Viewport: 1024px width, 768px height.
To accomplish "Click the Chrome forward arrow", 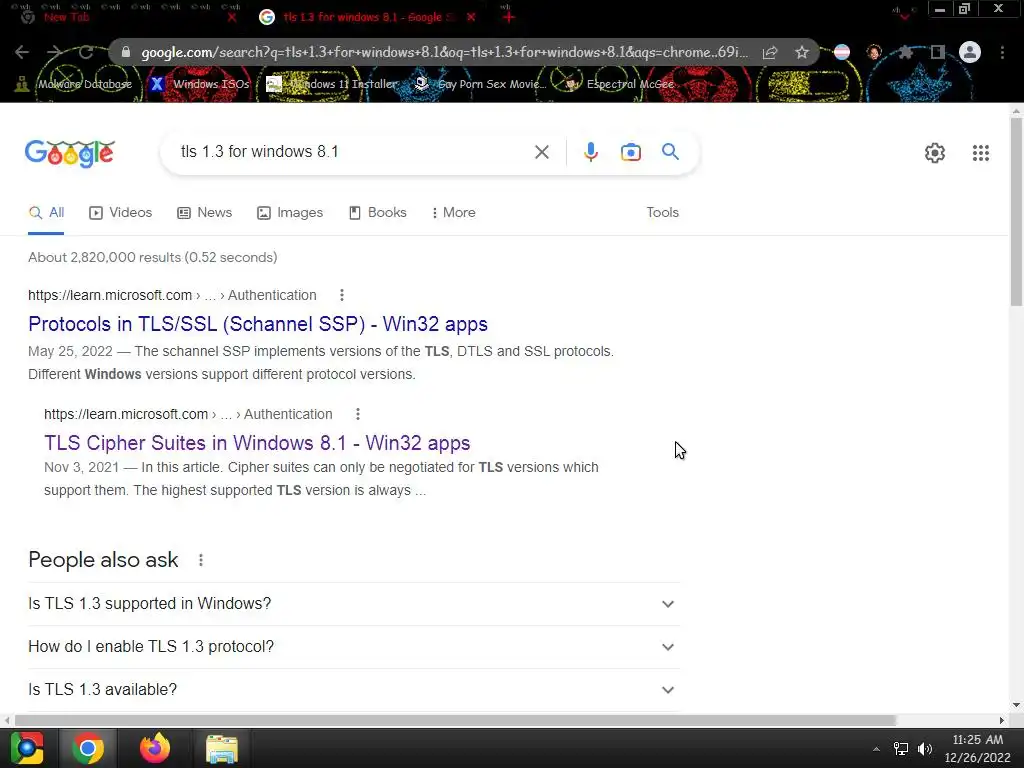I will click(54, 52).
